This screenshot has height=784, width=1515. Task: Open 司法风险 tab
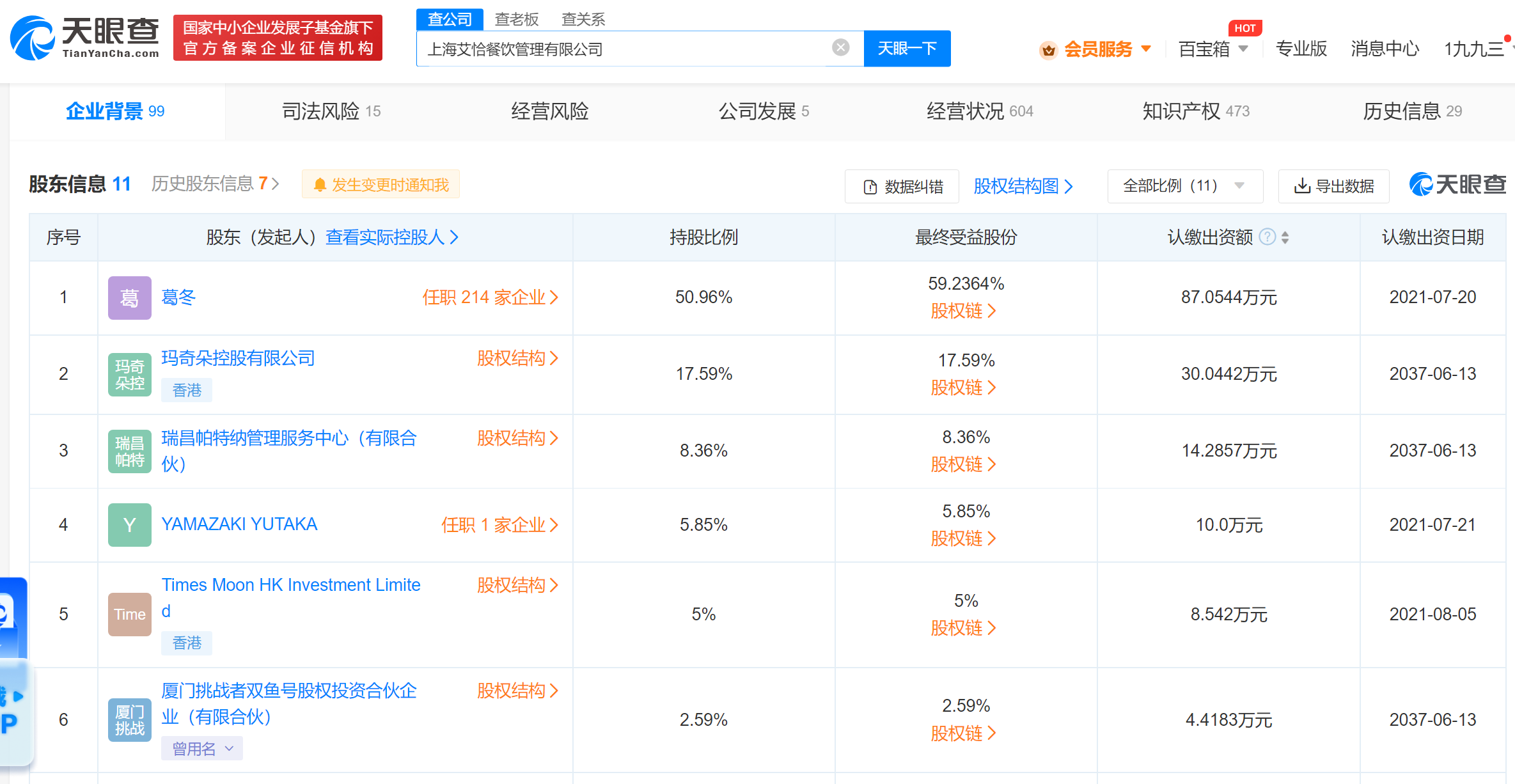point(331,111)
